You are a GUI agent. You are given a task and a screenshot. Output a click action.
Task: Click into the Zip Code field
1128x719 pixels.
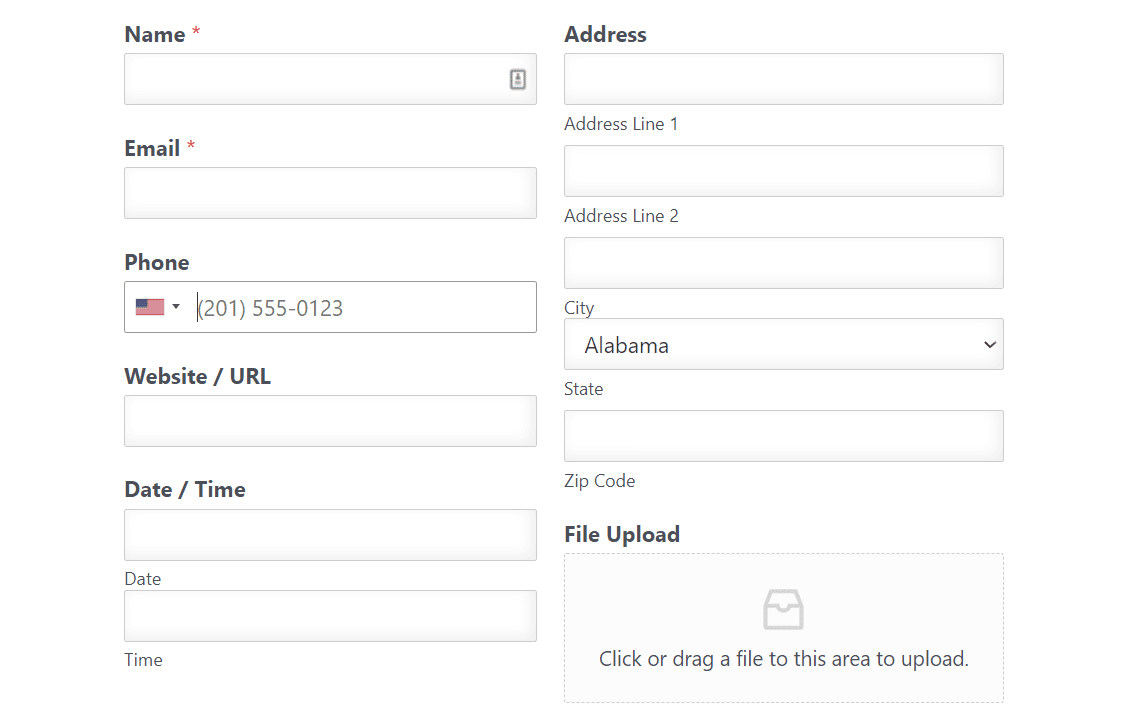tap(783, 436)
